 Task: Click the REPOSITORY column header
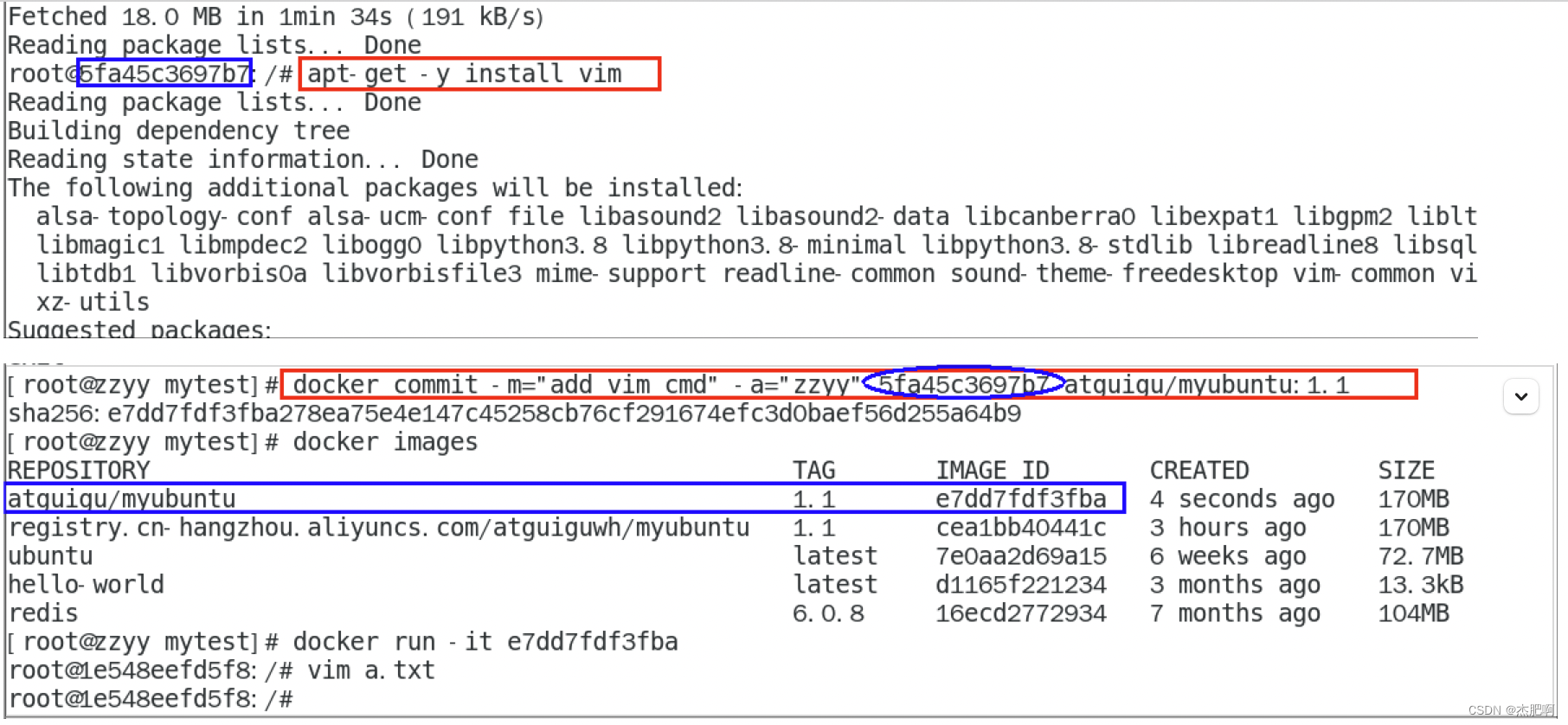click(x=79, y=471)
